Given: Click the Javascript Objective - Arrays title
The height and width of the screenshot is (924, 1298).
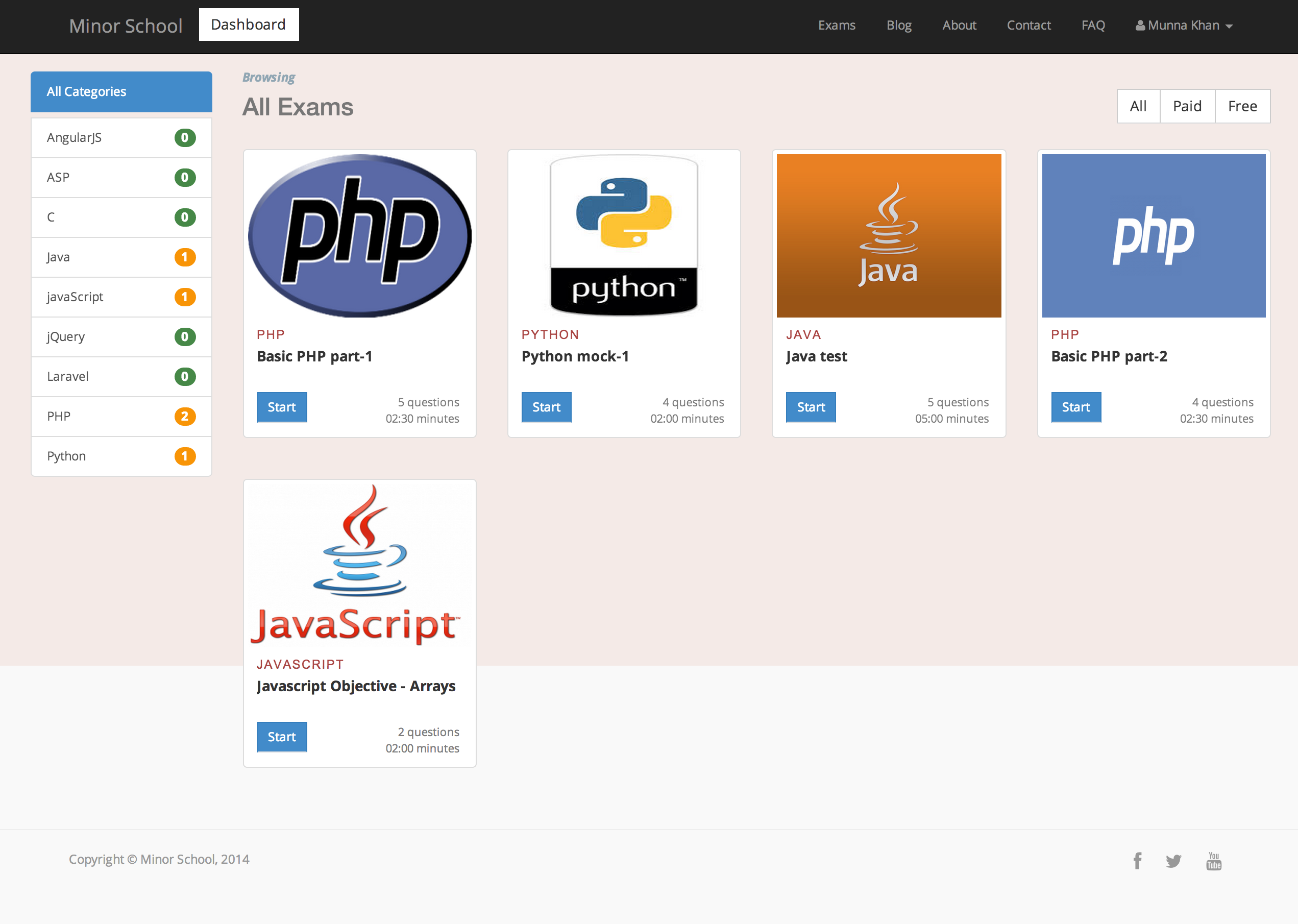Looking at the screenshot, I should tap(356, 687).
